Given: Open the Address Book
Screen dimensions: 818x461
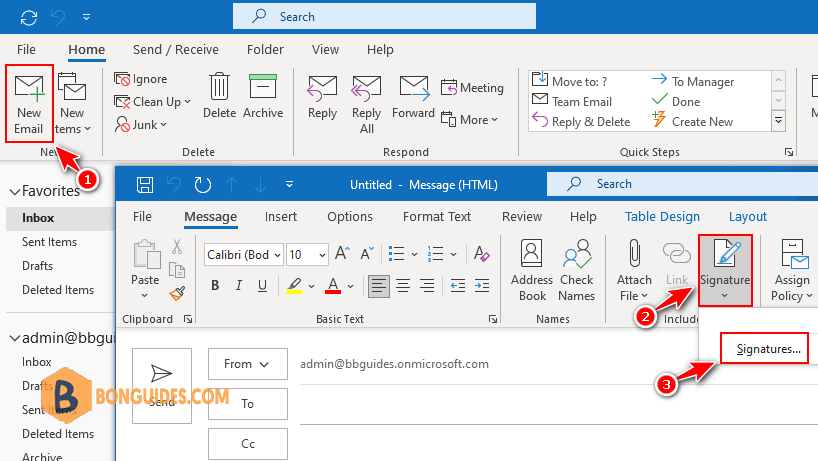Looking at the screenshot, I should pyautogui.click(x=532, y=270).
